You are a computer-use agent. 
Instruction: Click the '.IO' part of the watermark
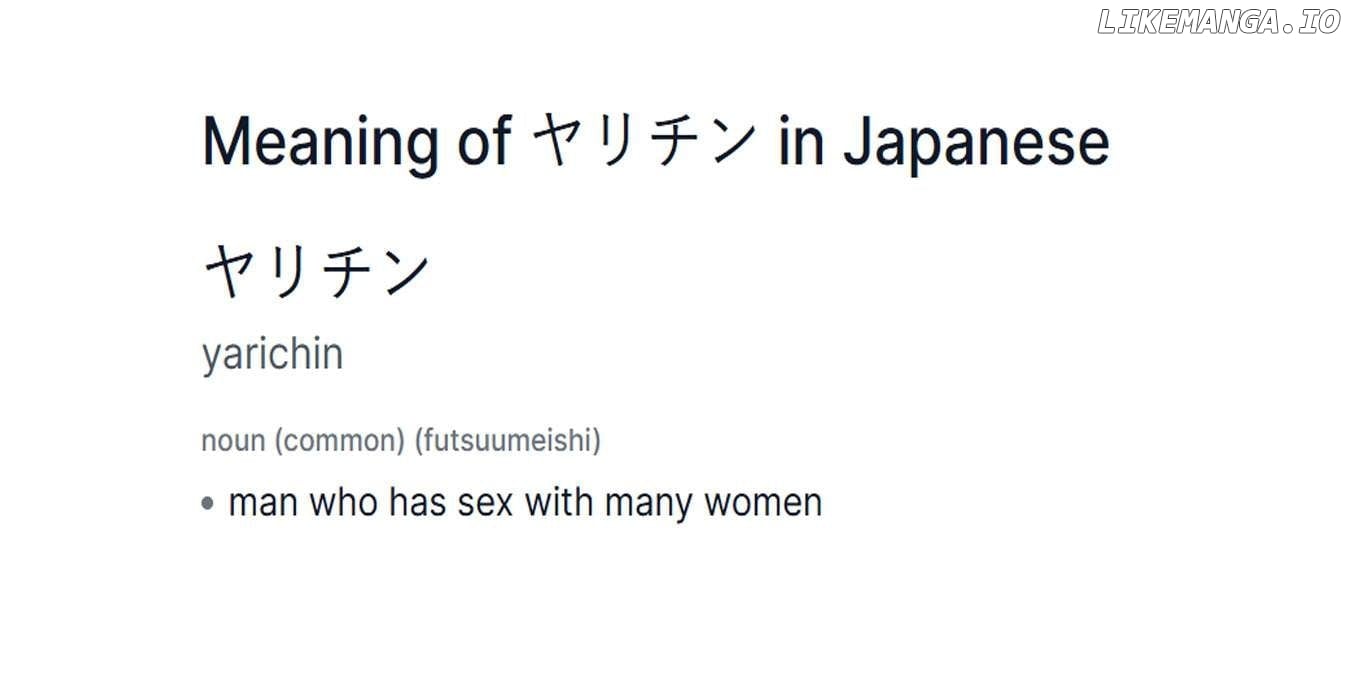pos(1311,22)
